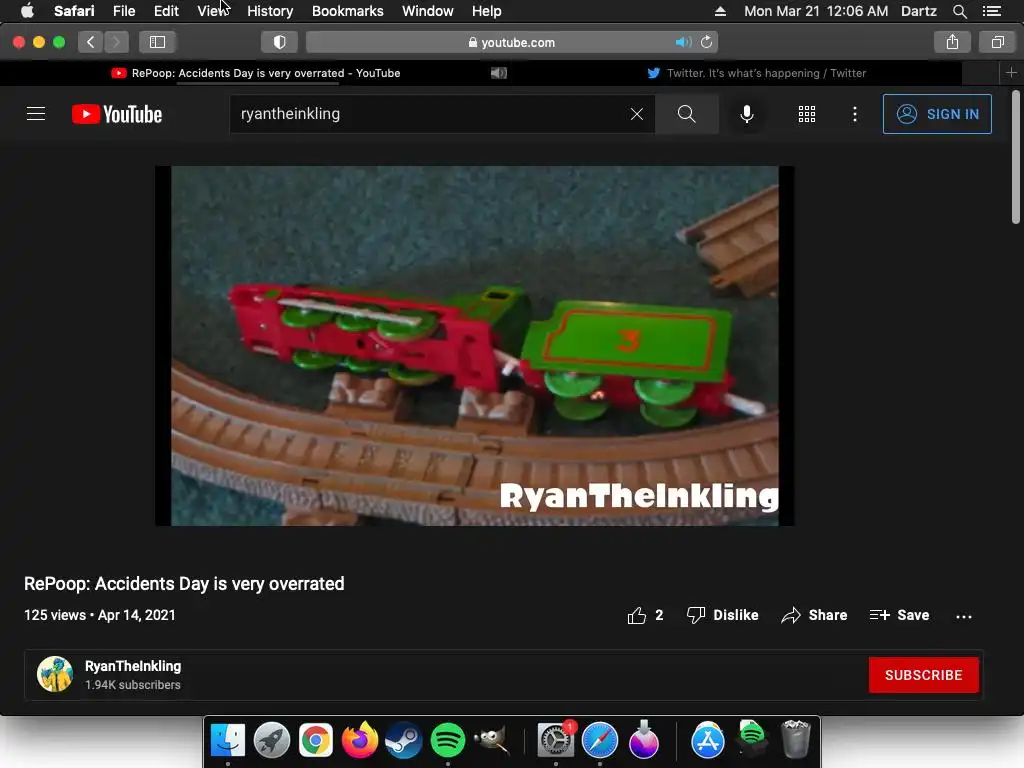Share this video
1024x768 pixels.
point(814,615)
